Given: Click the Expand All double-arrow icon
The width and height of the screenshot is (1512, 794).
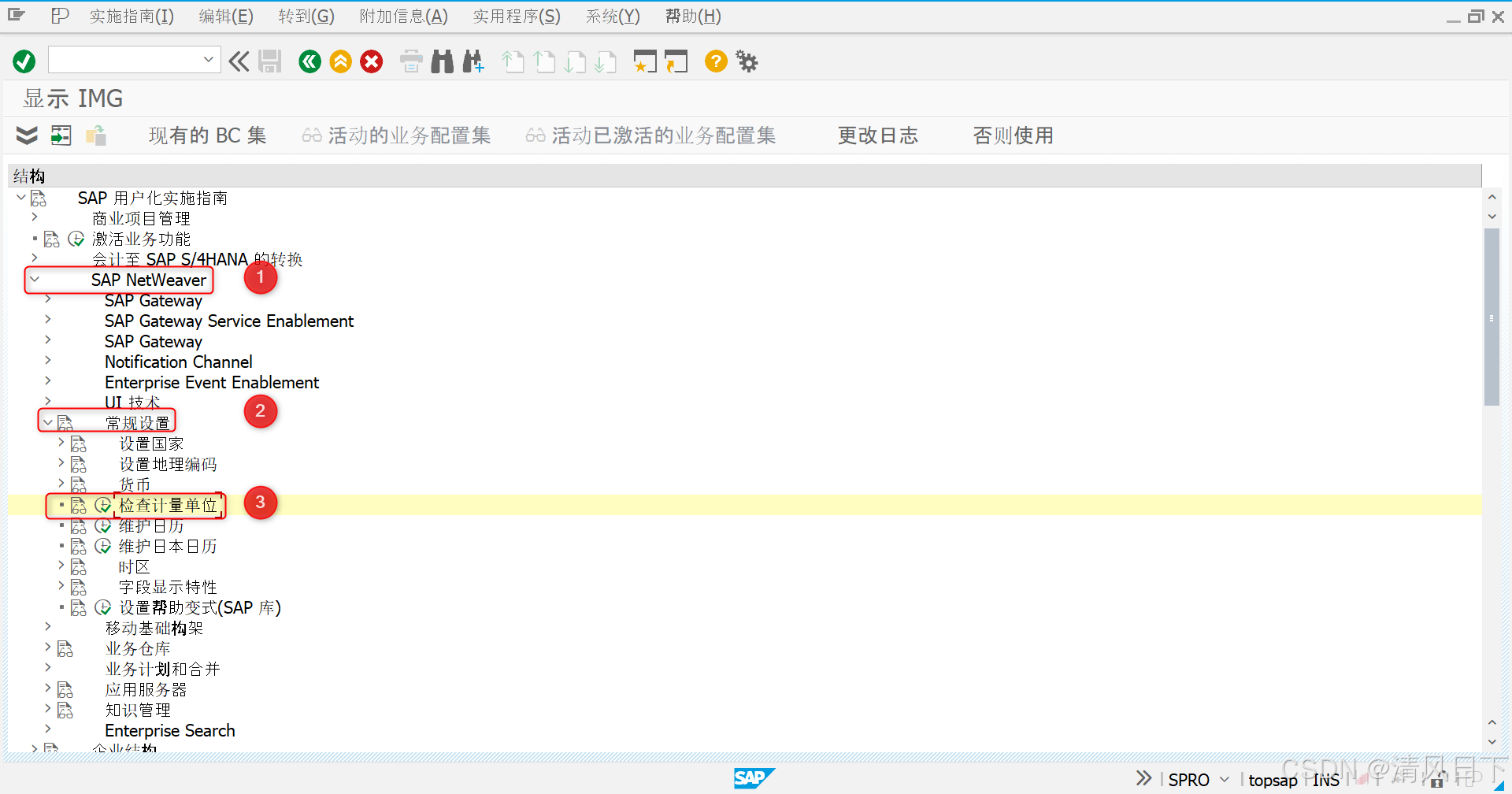Looking at the screenshot, I should tap(27, 135).
